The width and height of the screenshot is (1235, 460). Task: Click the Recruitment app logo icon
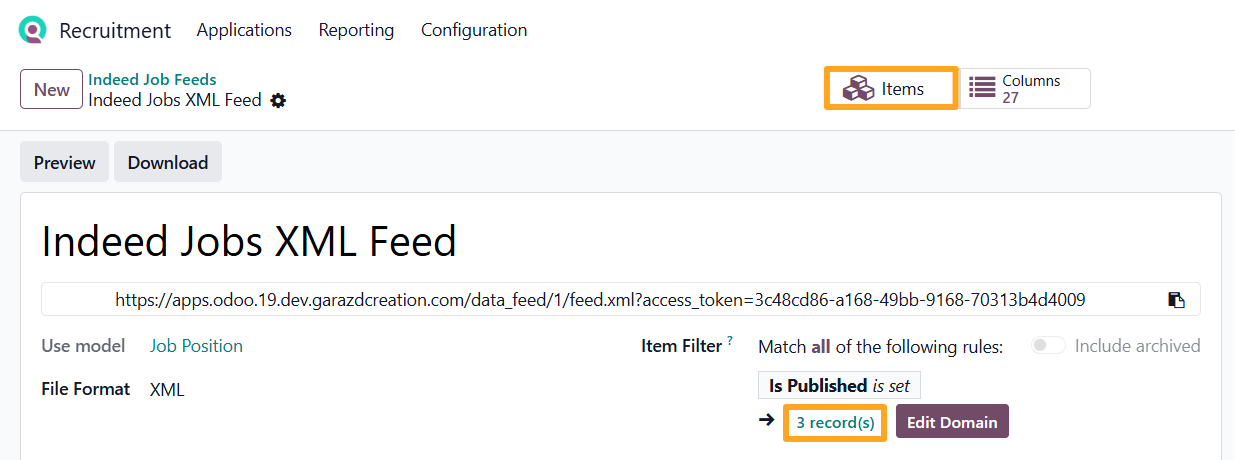tap(33, 30)
